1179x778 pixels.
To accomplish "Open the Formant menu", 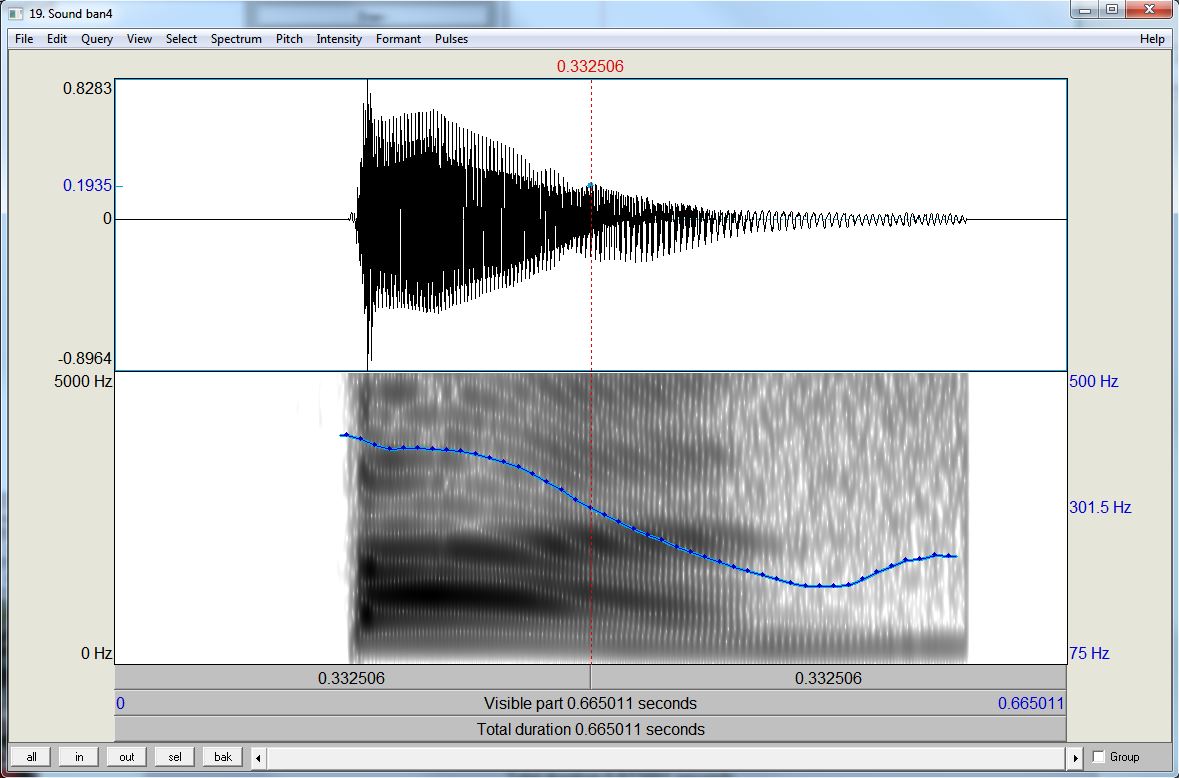I will 399,39.
